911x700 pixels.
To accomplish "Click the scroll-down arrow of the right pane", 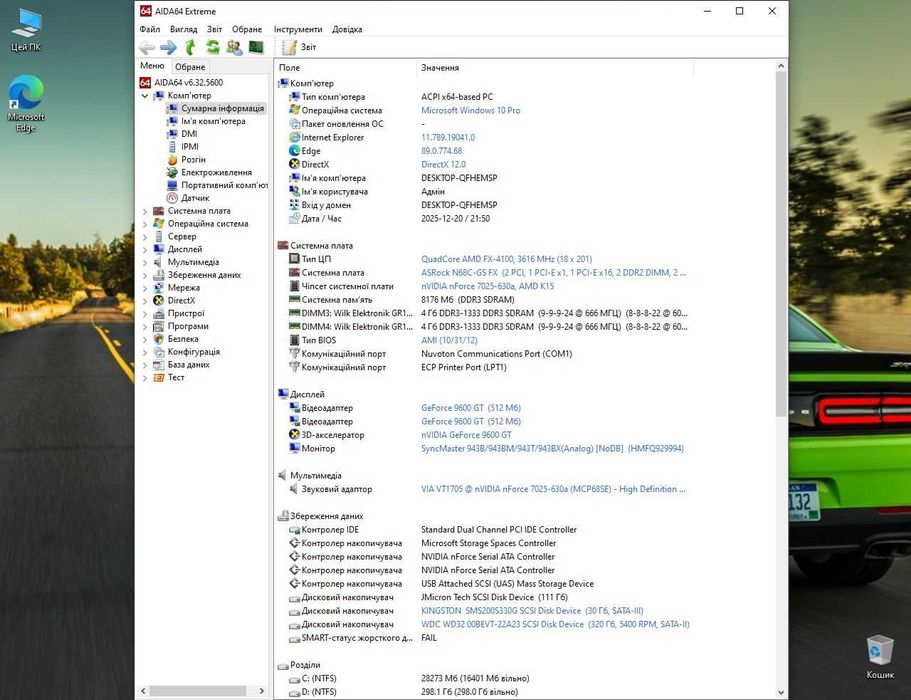I will pyautogui.click(x=781, y=692).
